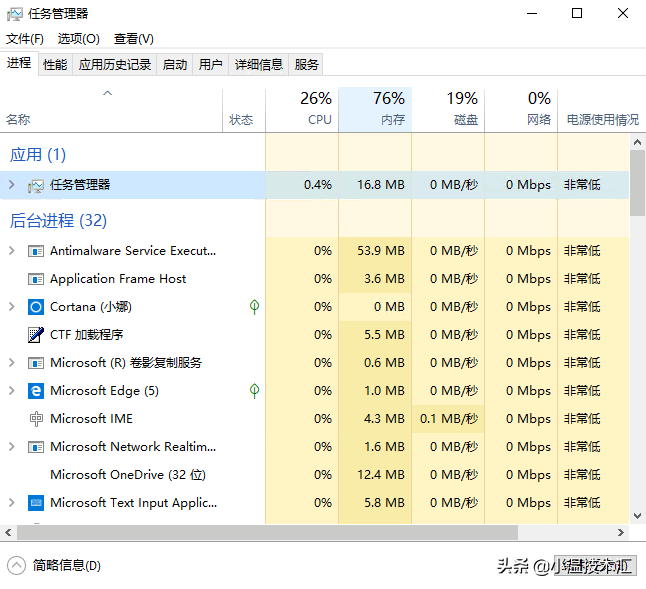This screenshot has height=589, width=646.
Task: Click the vertical scrollbar down arrow
Action: pyautogui.click(x=637, y=516)
